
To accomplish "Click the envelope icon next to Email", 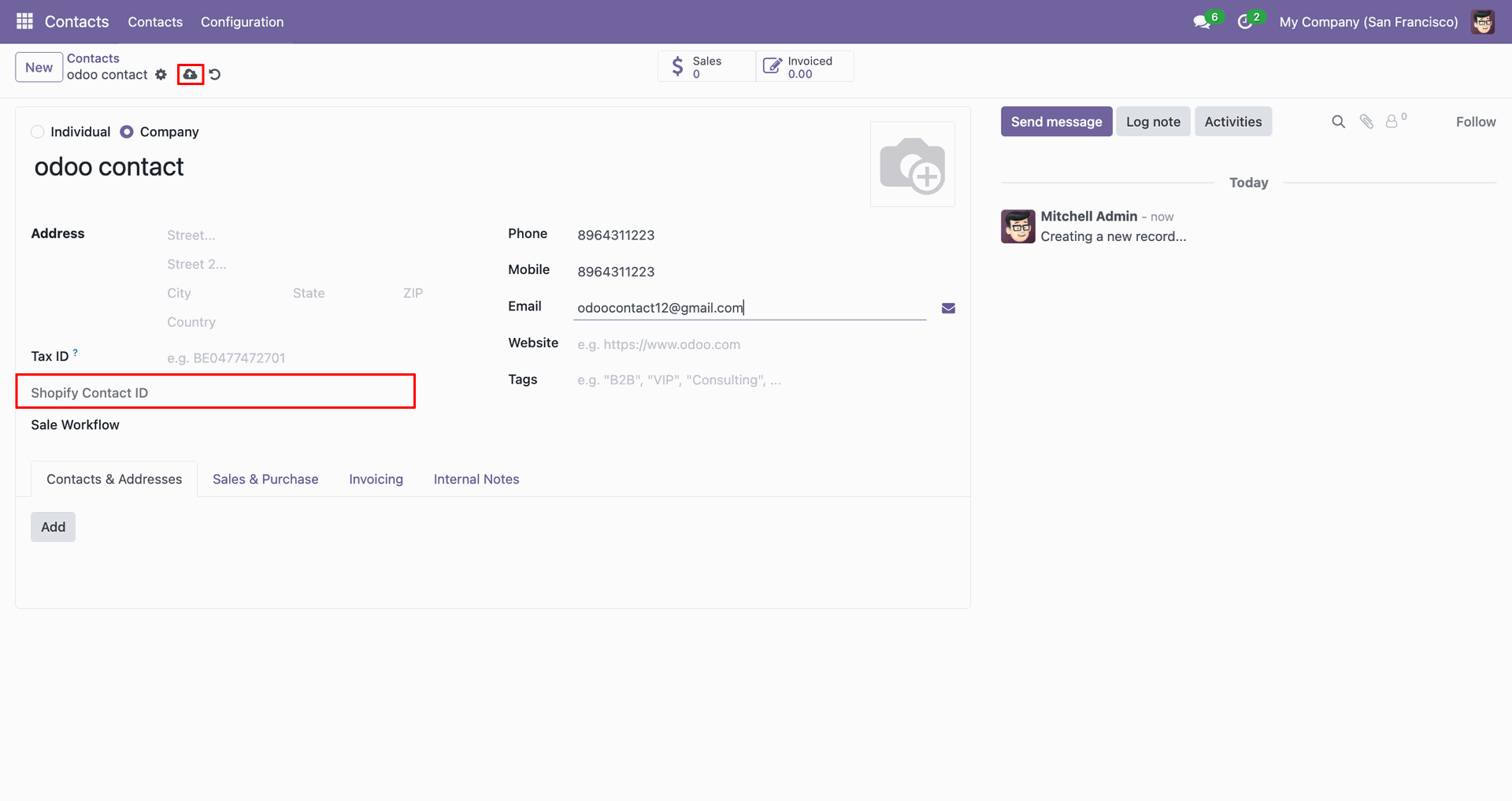I will [x=948, y=308].
